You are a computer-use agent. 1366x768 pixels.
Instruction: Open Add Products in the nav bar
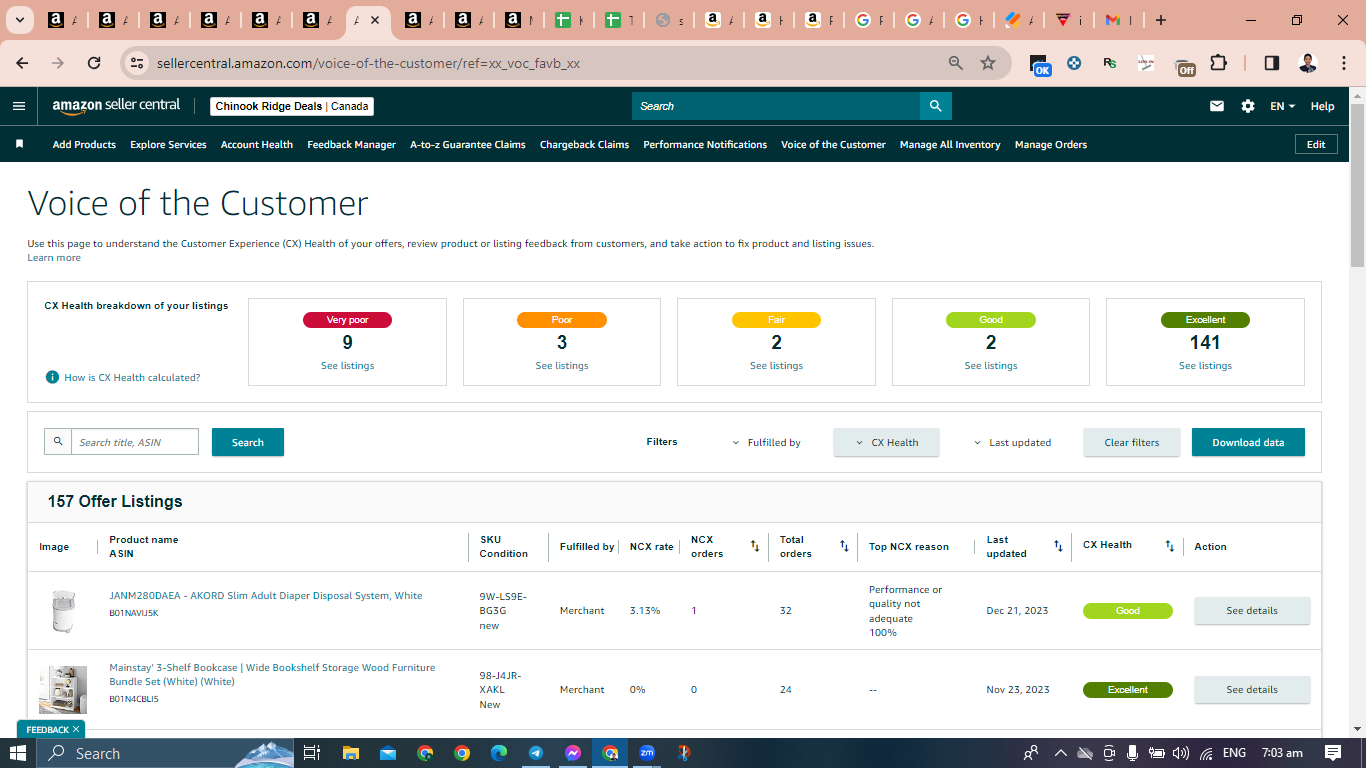pyautogui.click(x=84, y=144)
